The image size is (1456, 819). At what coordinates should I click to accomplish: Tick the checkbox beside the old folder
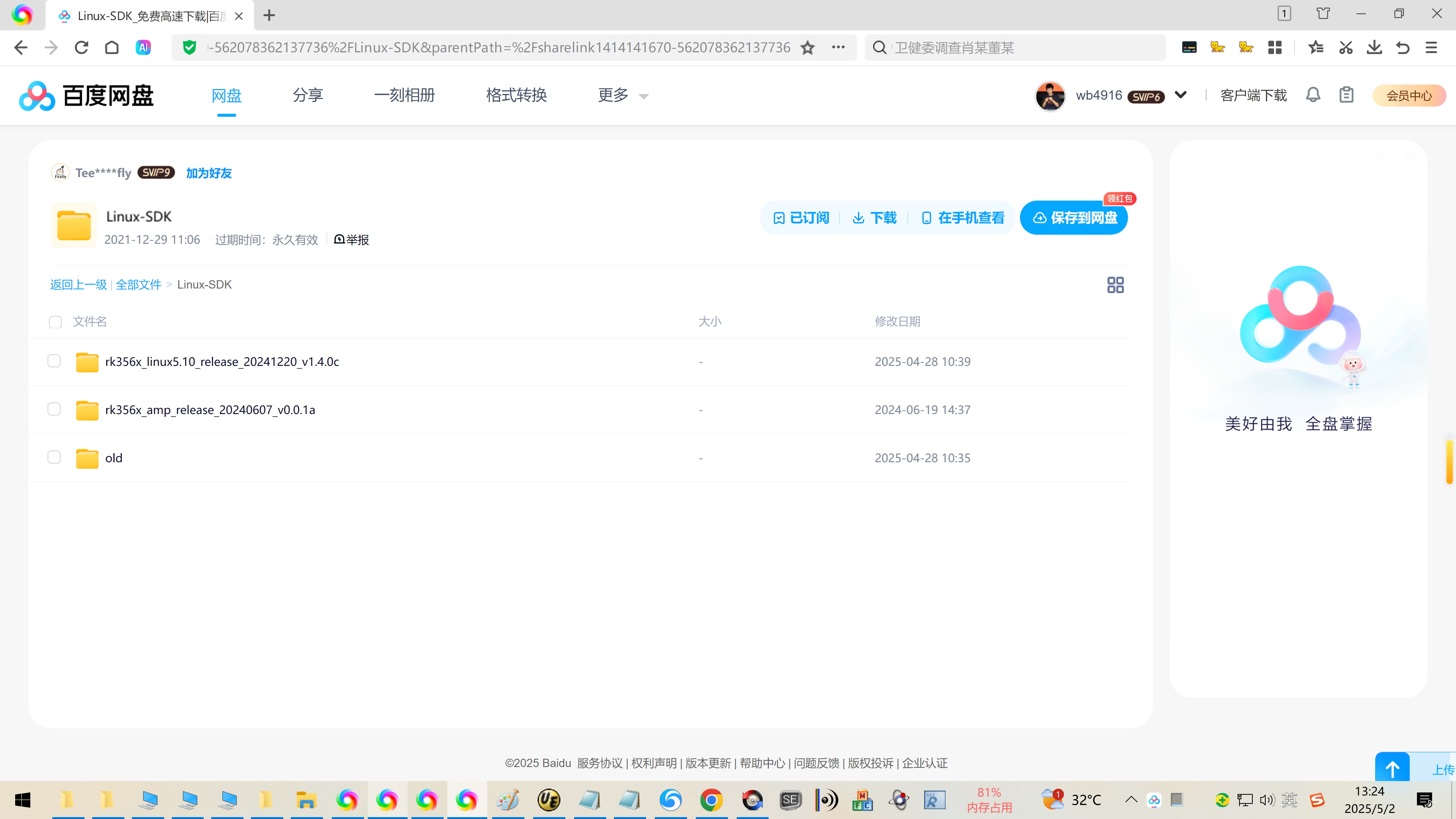coord(54,457)
